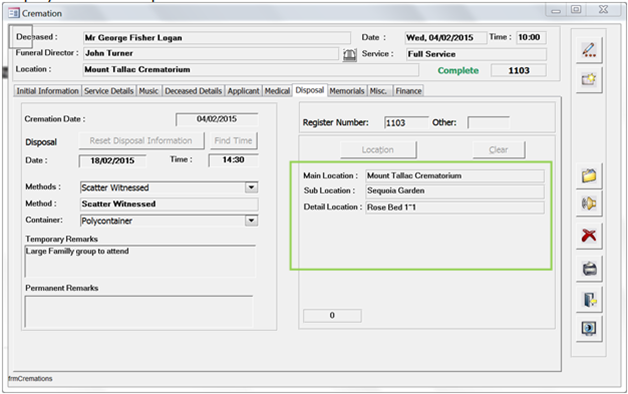Click the Detail Location field Rose Bed
The image size is (628, 394).
(x=455, y=207)
